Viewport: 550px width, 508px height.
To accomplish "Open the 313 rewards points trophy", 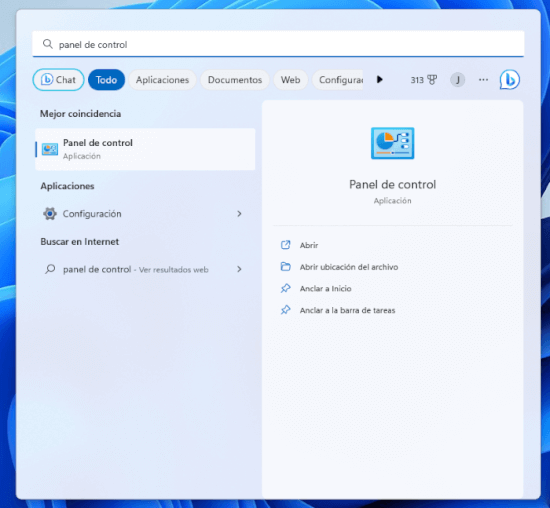I will click(x=424, y=80).
